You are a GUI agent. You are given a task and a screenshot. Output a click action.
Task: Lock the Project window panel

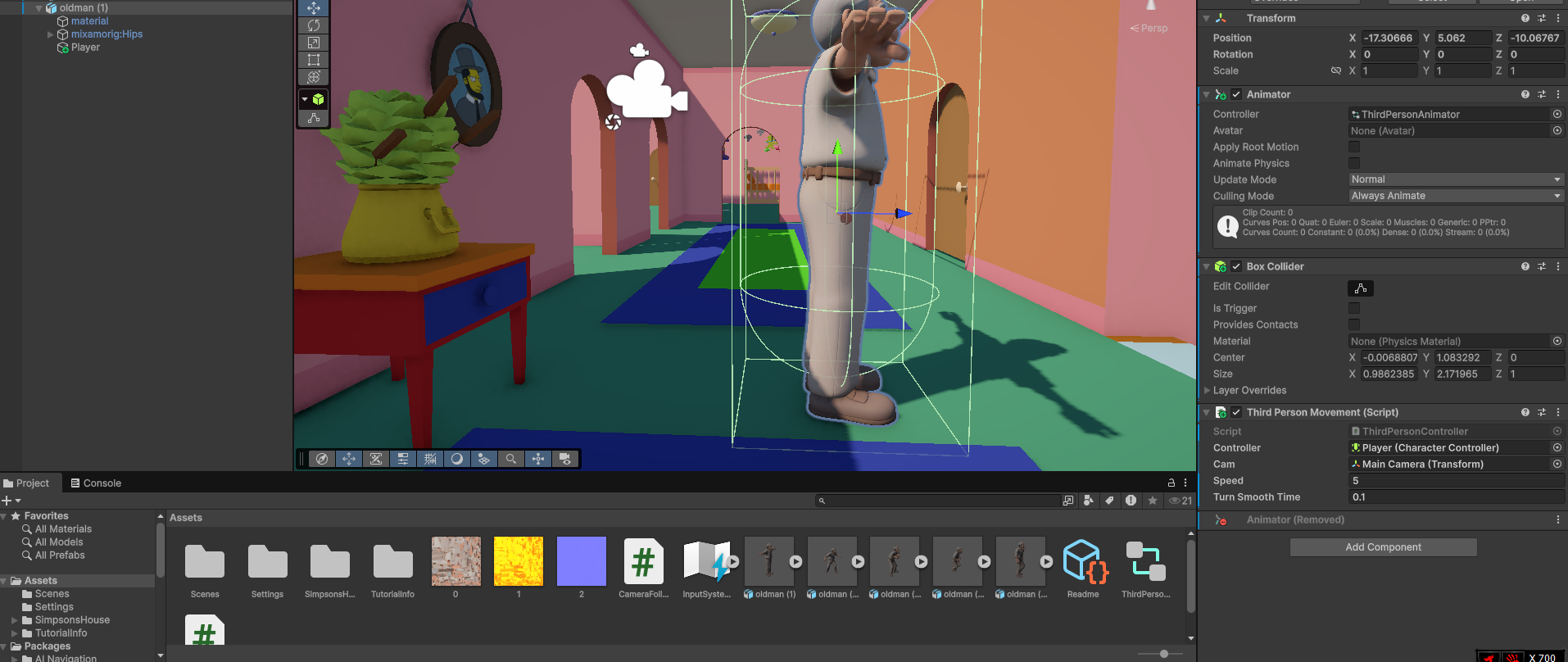tap(1171, 483)
